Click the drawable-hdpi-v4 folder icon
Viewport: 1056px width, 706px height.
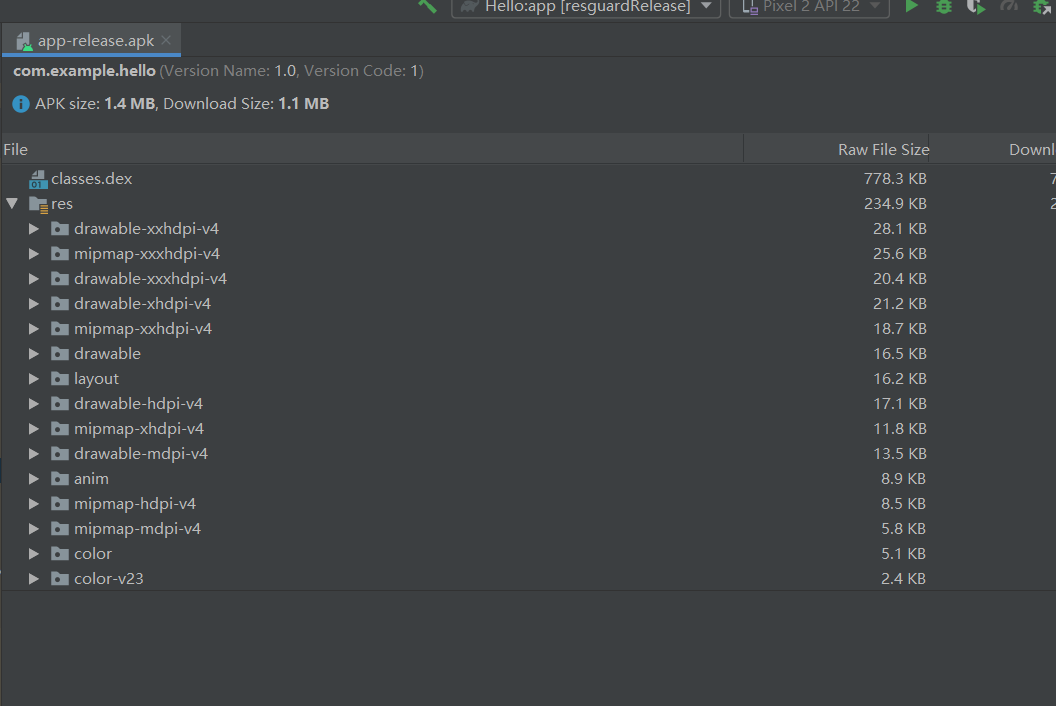pos(60,404)
